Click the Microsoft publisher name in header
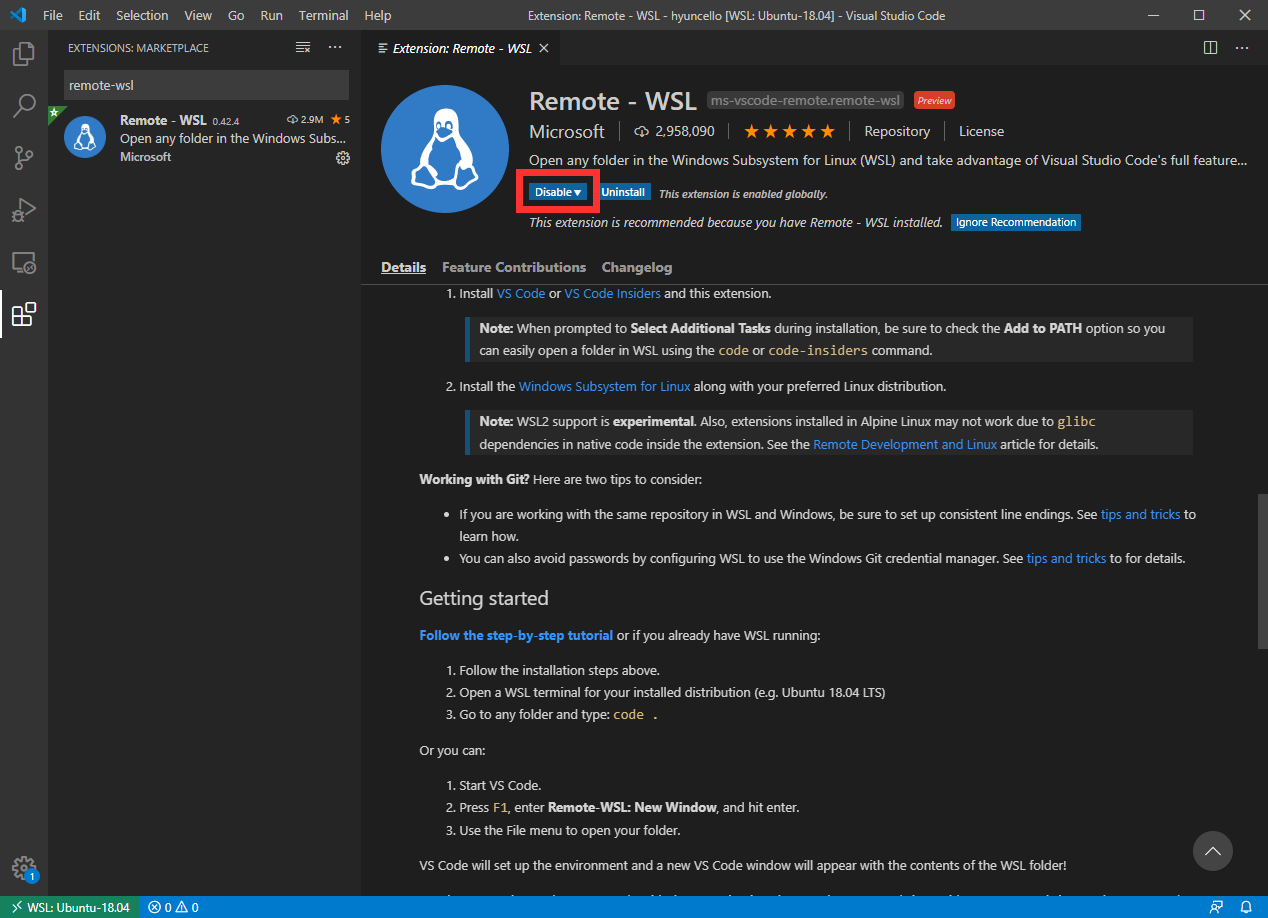The width and height of the screenshot is (1268, 918). pyautogui.click(x=567, y=131)
